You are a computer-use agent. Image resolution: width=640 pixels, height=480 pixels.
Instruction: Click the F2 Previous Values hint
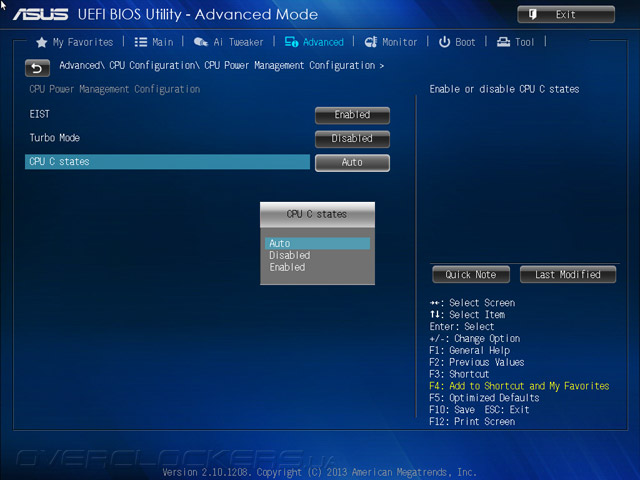(x=477, y=362)
